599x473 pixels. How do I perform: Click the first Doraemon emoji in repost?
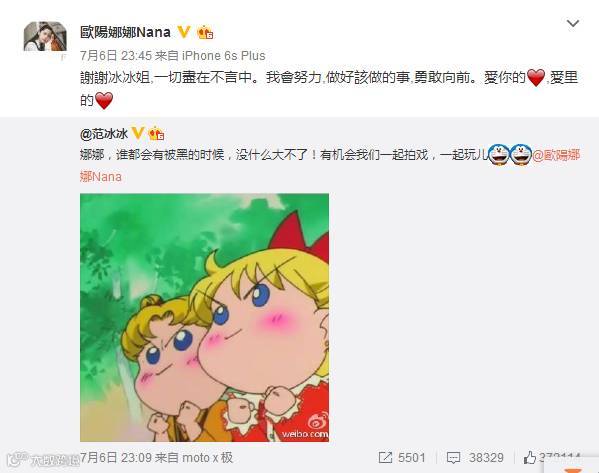[x=499, y=155]
